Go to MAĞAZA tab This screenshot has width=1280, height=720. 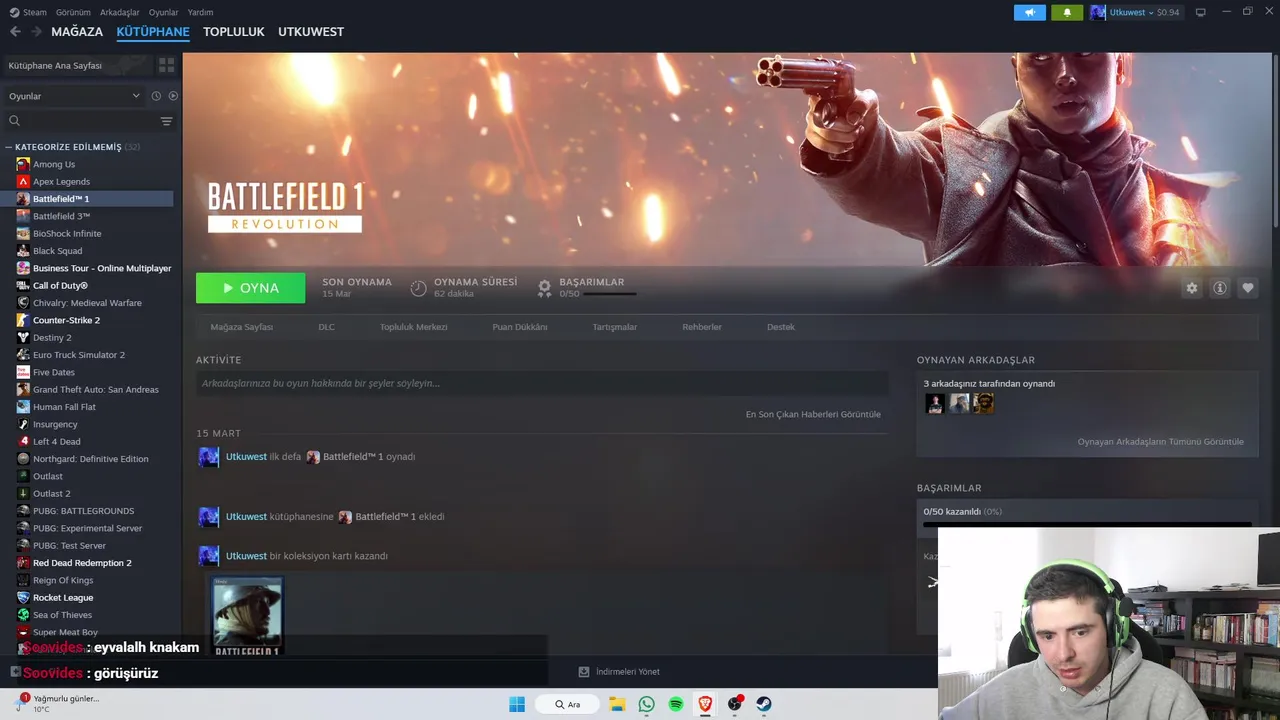(x=77, y=32)
